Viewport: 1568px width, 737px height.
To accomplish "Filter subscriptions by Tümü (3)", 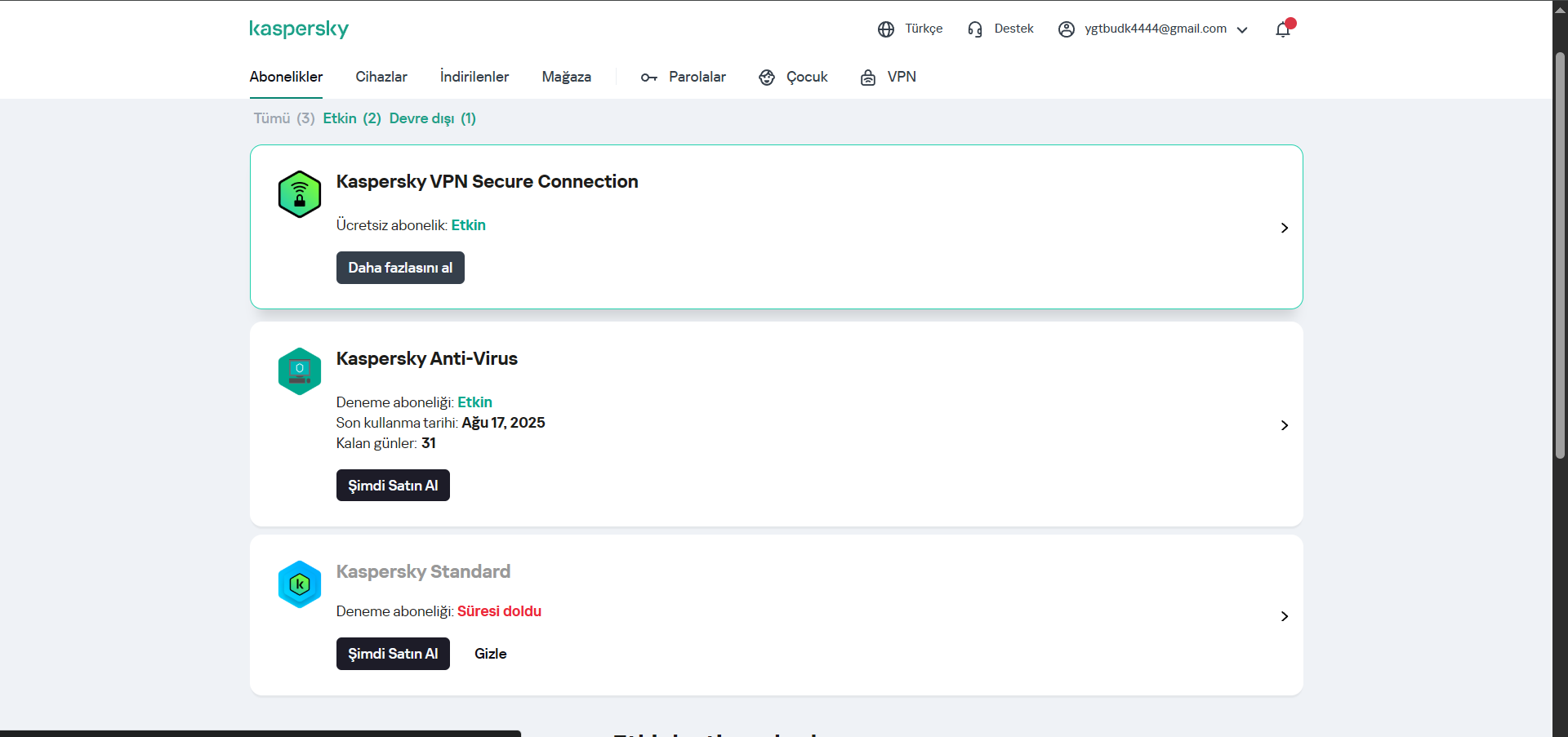I will pos(284,118).
